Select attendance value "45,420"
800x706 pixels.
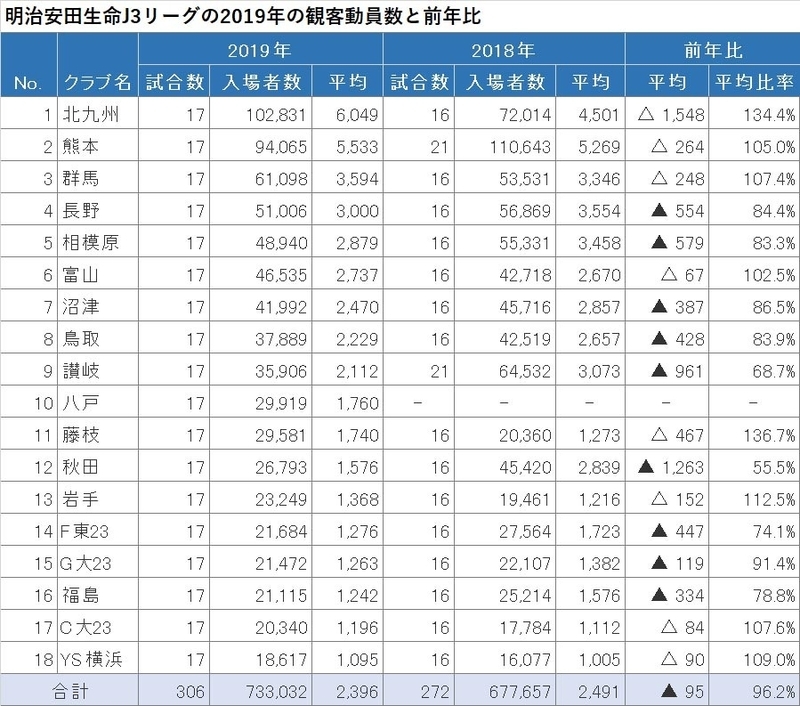[525, 468]
